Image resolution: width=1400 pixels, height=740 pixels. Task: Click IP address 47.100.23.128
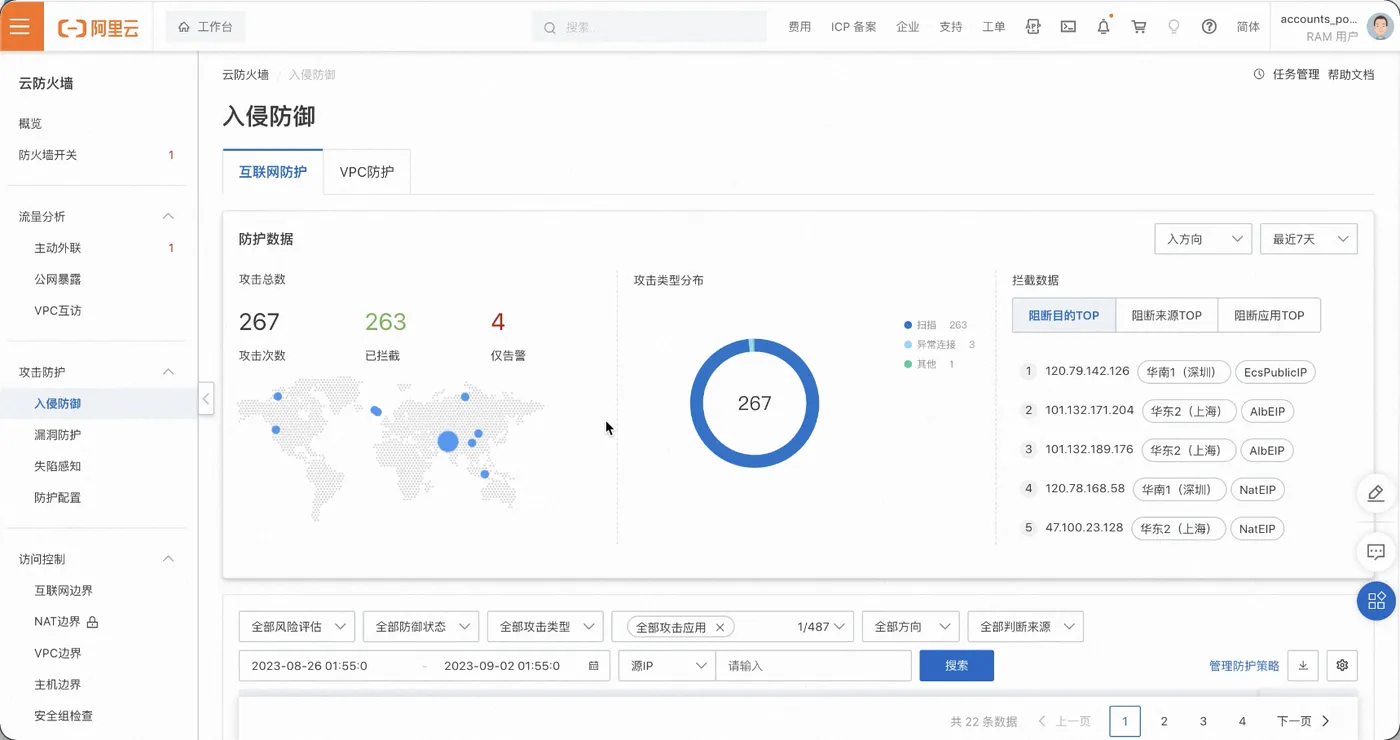click(x=1084, y=527)
